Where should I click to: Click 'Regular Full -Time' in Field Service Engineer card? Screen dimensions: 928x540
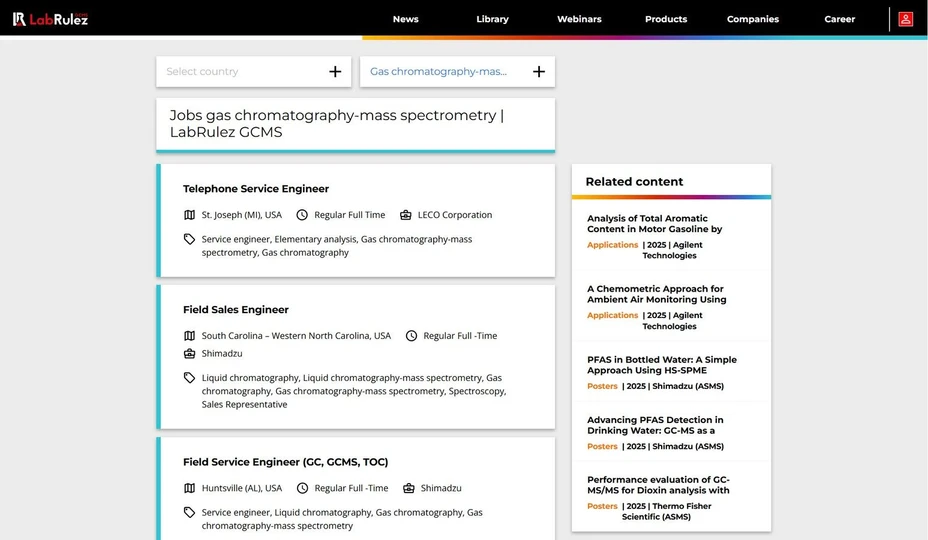(x=351, y=488)
